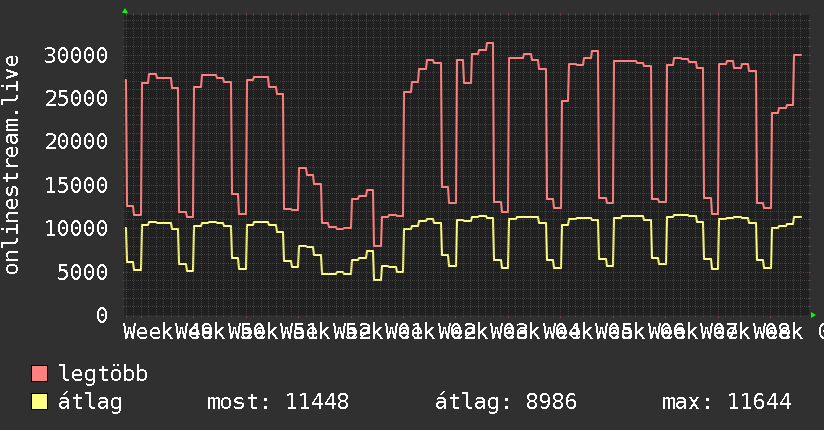The image size is (824, 430).
Task: Click the átlag: 8986 statistic
Action: pyautogui.click(x=506, y=402)
